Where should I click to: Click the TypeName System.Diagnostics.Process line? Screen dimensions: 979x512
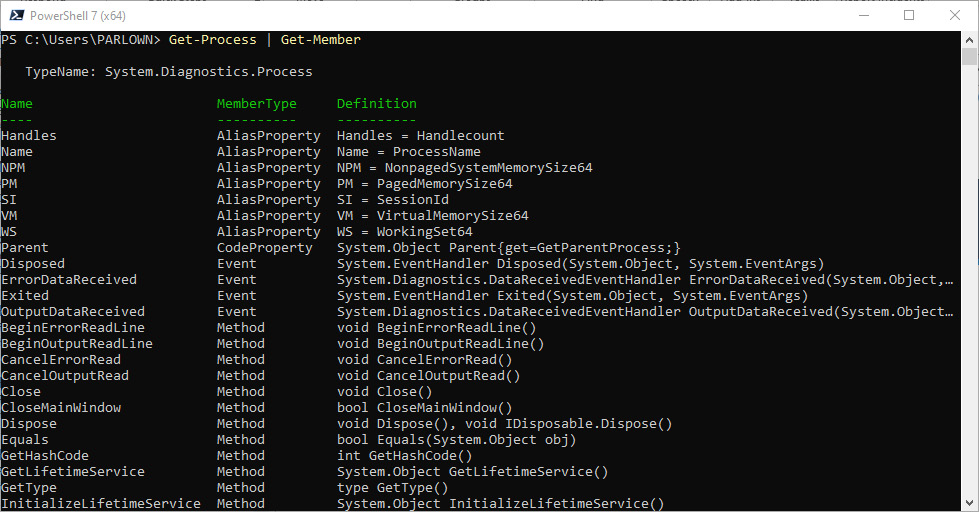pyautogui.click(x=169, y=72)
